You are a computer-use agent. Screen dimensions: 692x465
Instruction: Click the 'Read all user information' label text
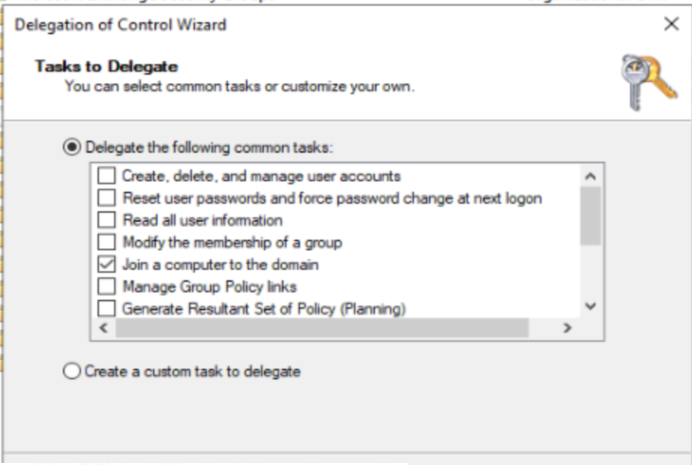coord(202,220)
